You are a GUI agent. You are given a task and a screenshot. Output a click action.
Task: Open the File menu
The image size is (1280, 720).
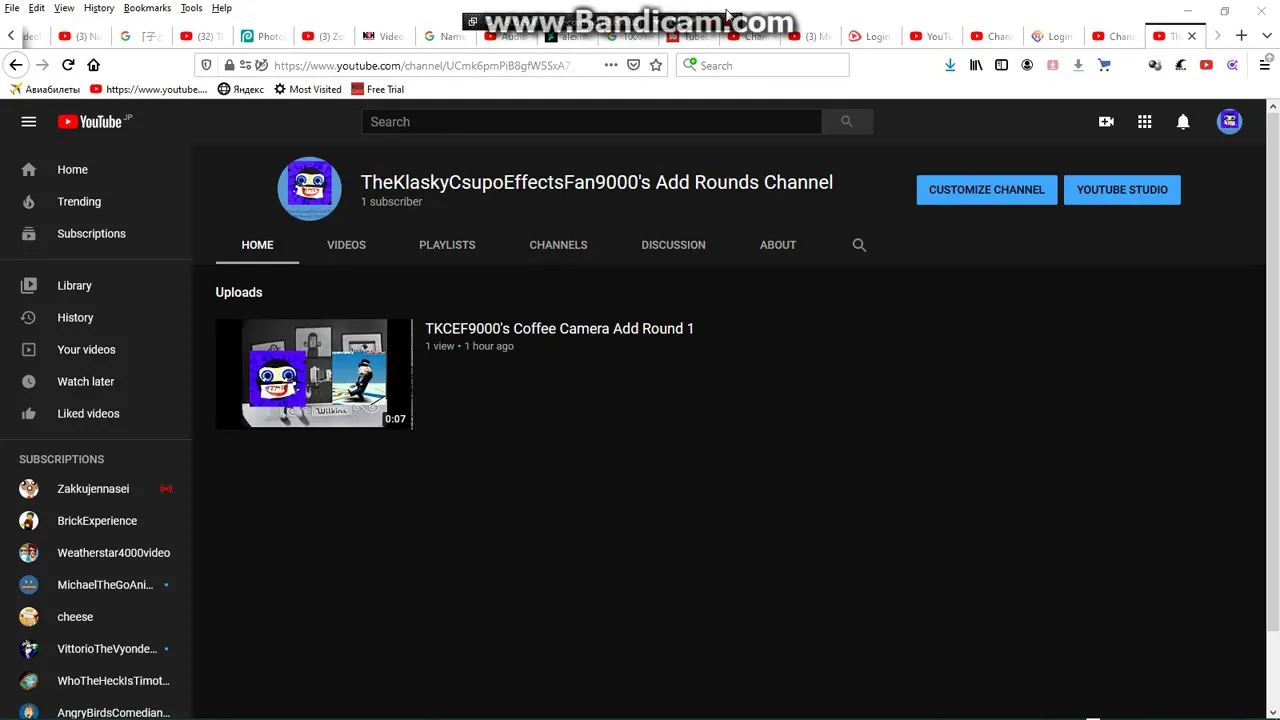click(12, 8)
